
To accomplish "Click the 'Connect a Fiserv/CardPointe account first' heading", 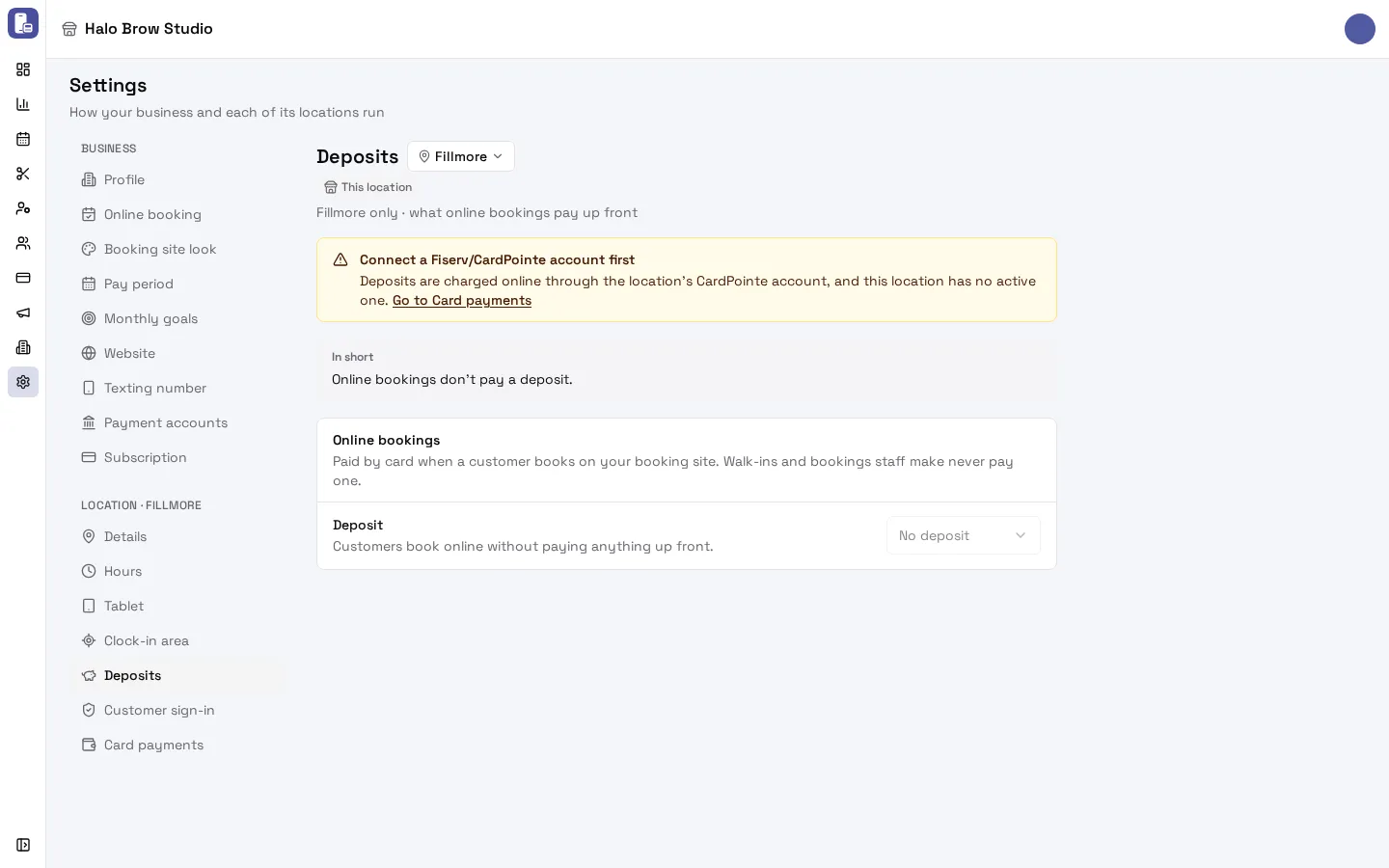I will coord(498,259).
